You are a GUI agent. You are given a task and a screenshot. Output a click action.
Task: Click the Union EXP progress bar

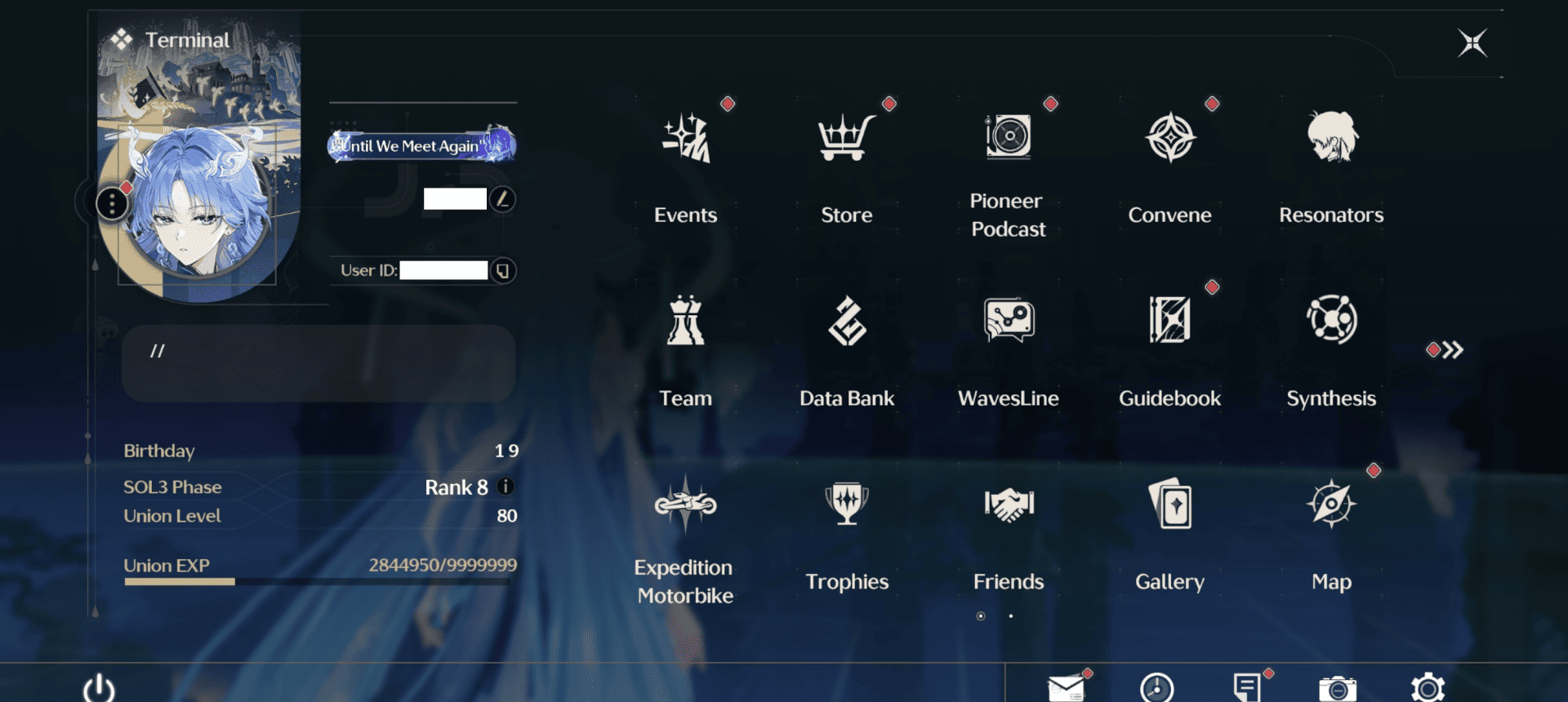coord(317,582)
